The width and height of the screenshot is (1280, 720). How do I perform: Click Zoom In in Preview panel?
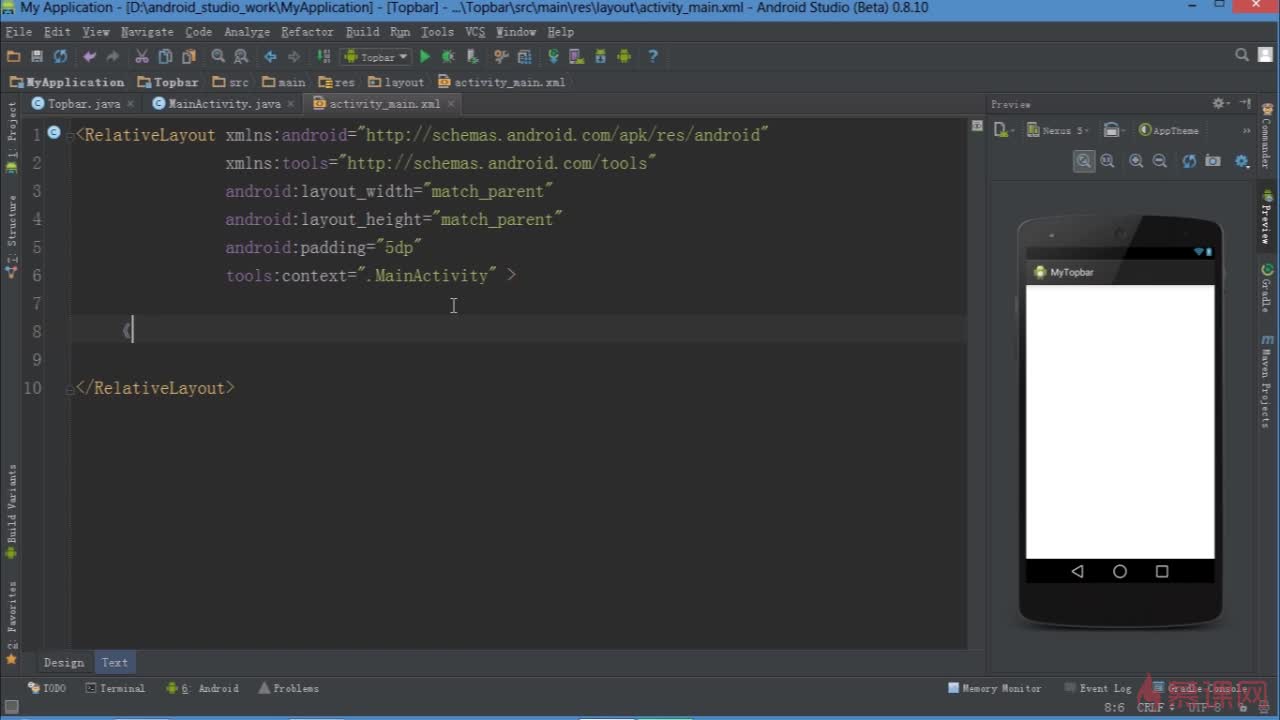[x=1136, y=161]
